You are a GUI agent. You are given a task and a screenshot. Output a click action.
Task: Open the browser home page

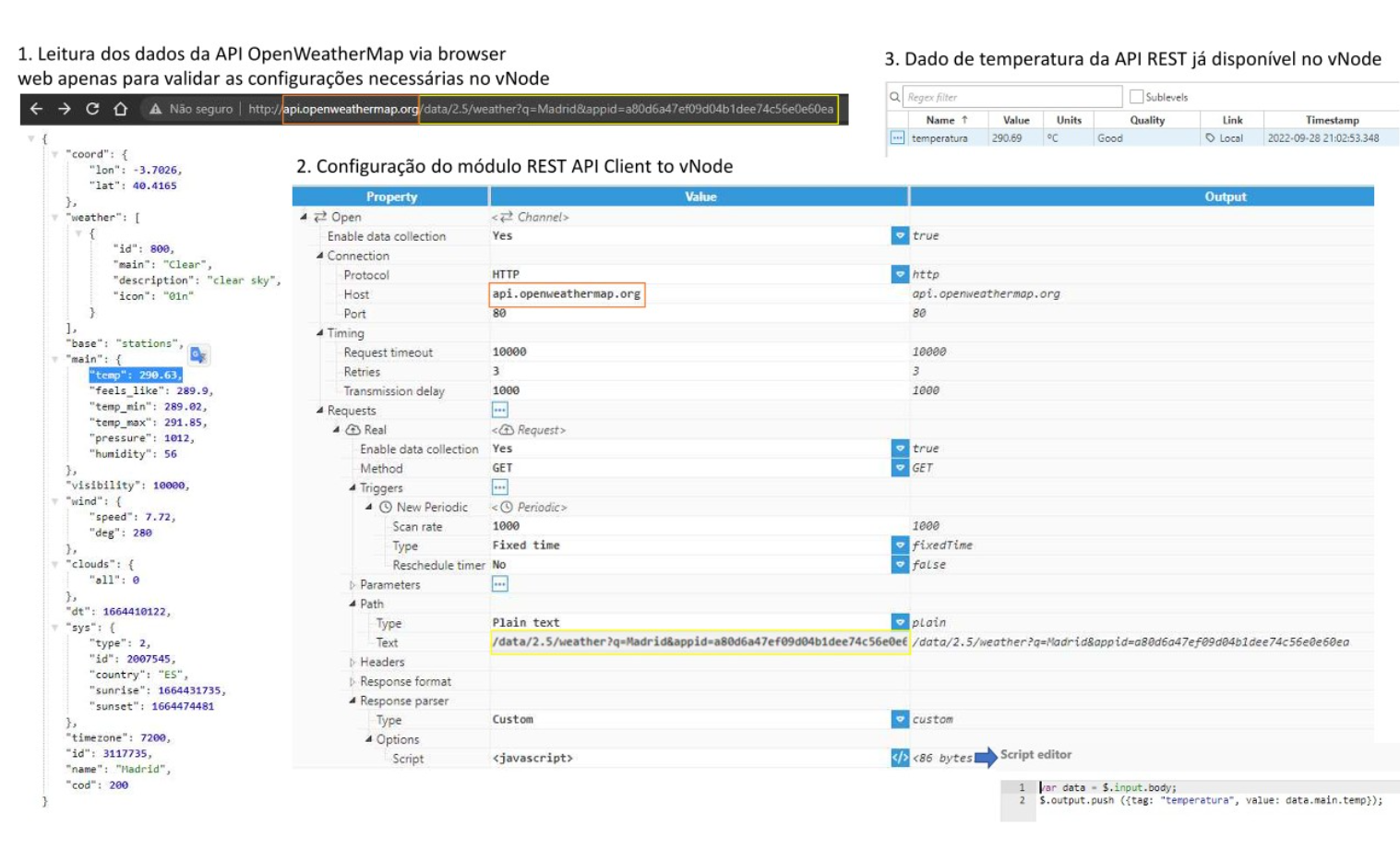click(120, 109)
